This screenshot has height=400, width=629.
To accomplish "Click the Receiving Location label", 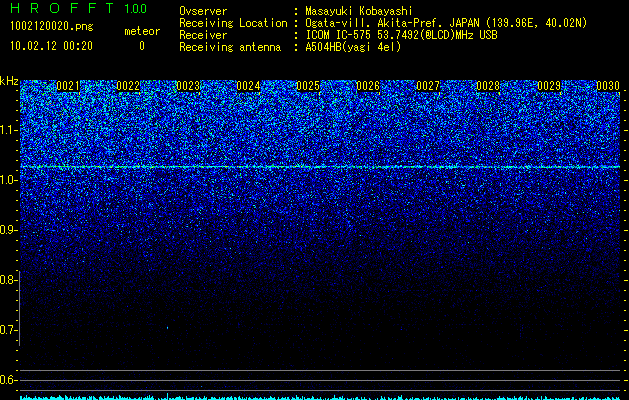I will [233, 24].
